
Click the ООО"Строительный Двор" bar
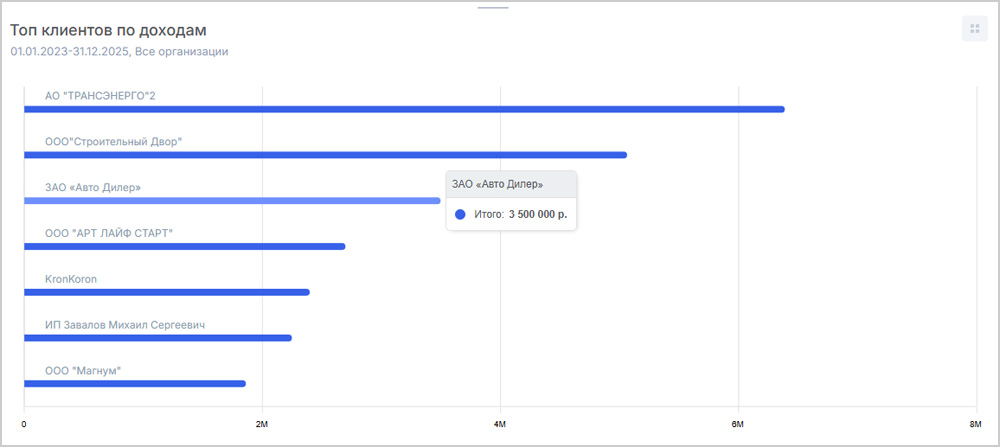click(x=325, y=155)
